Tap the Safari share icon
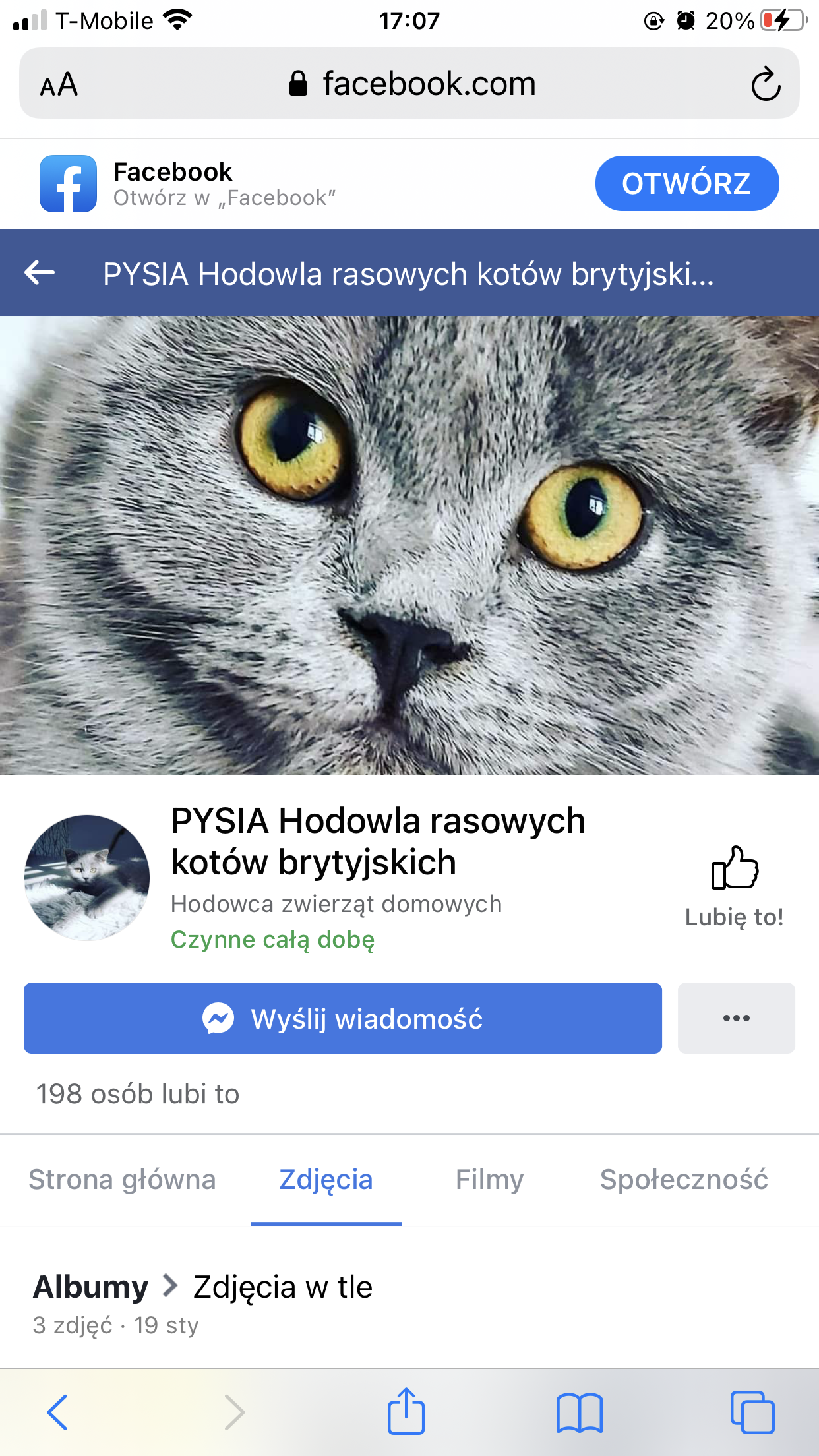The image size is (819, 1456). [x=406, y=1411]
